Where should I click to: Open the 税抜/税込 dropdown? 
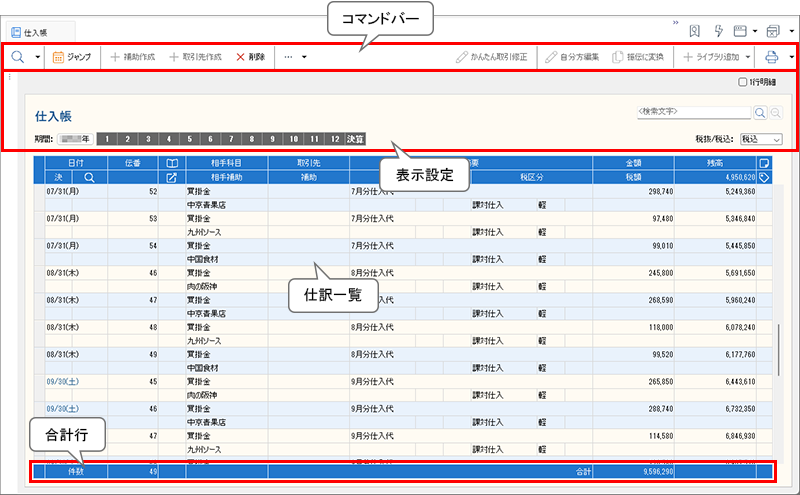coord(761,139)
